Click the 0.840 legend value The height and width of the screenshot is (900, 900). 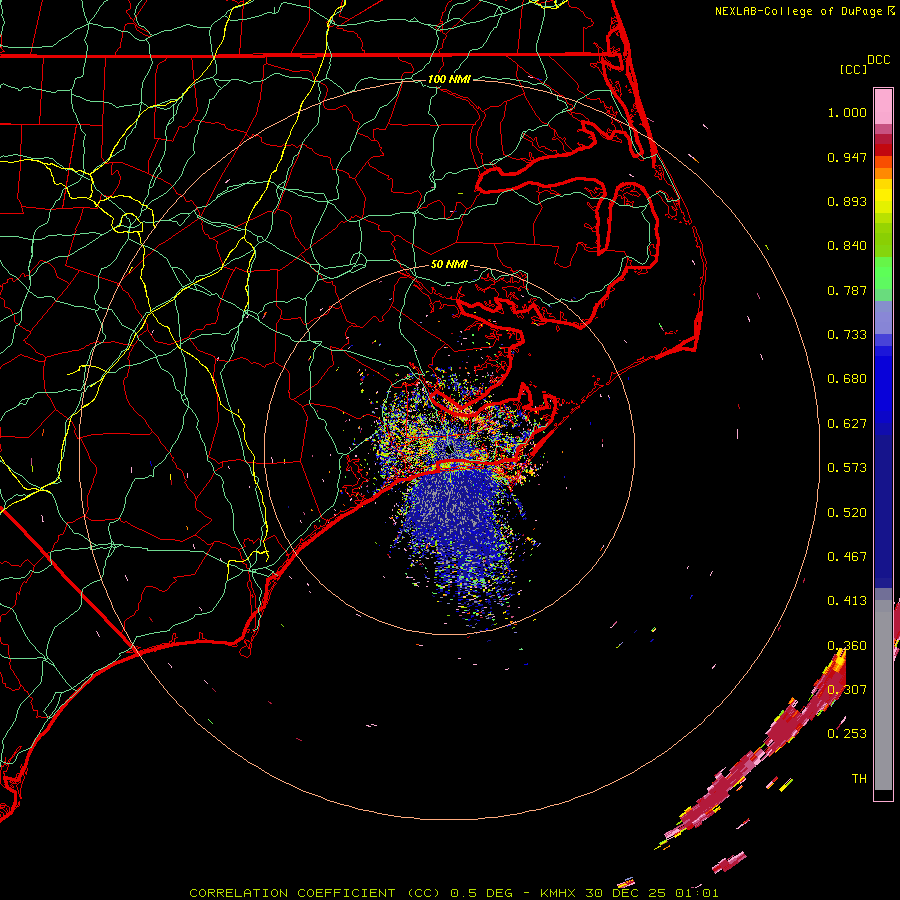[847, 246]
